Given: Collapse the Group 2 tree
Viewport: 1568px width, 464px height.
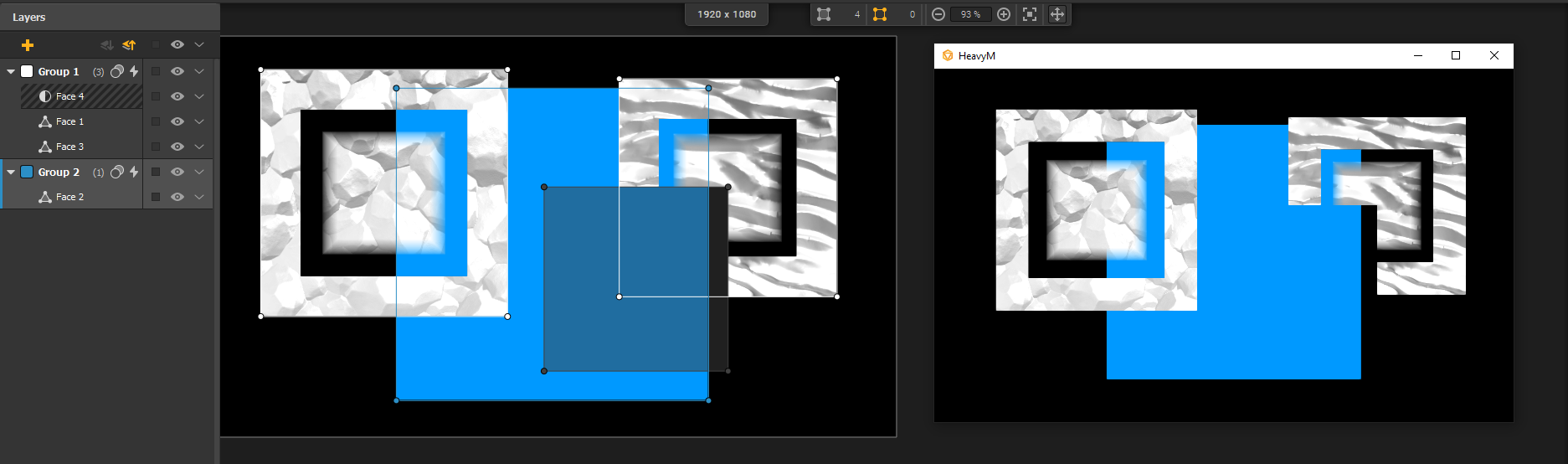Looking at the screenshot, I should point(11,173).
